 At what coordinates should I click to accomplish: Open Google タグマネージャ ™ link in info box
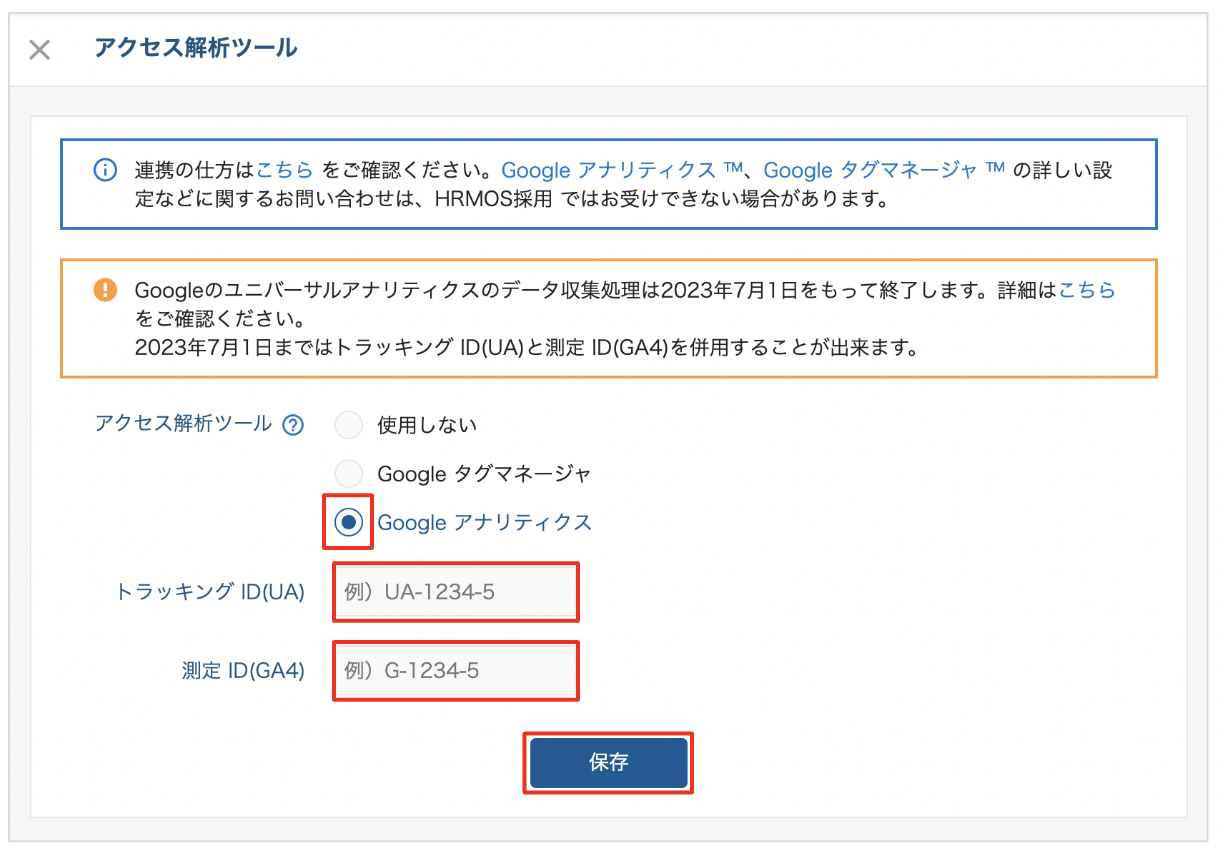[x=884, y=170]
